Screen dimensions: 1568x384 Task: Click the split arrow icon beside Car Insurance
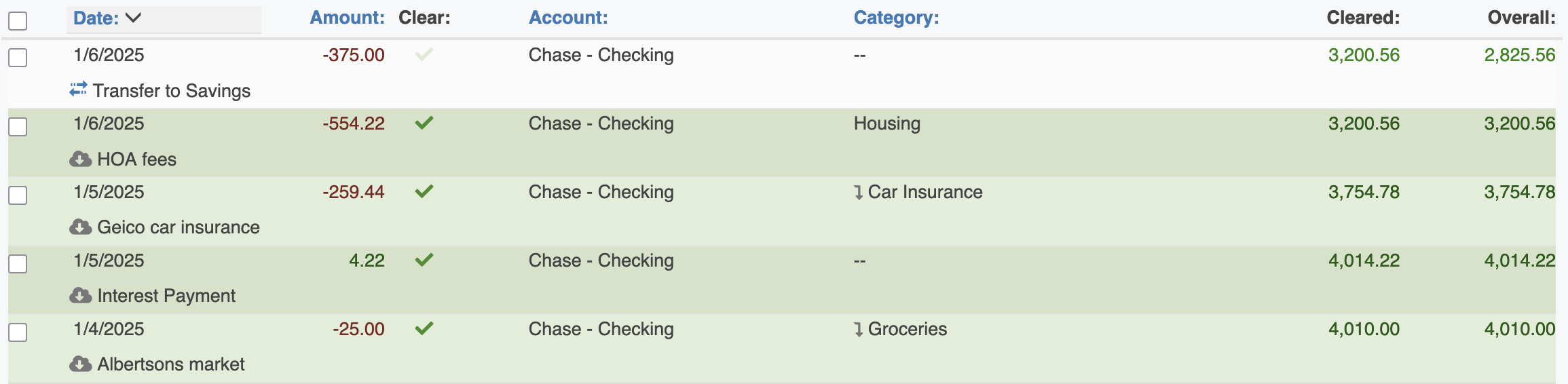(x=859, y=193)
